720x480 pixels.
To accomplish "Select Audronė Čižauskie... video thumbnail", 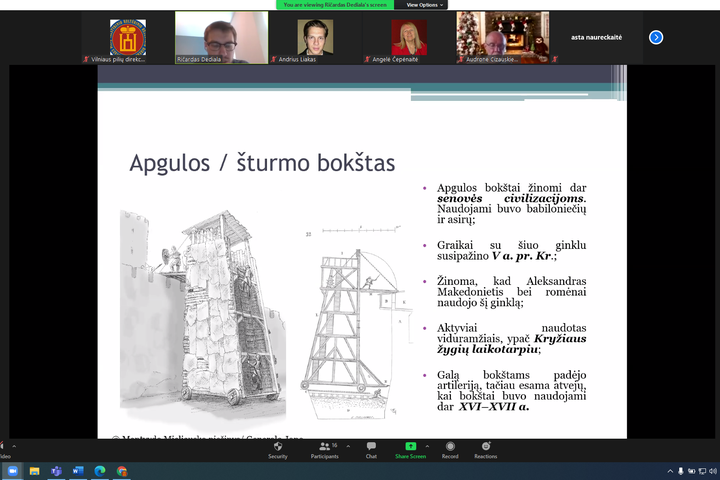I will point(503,37).
